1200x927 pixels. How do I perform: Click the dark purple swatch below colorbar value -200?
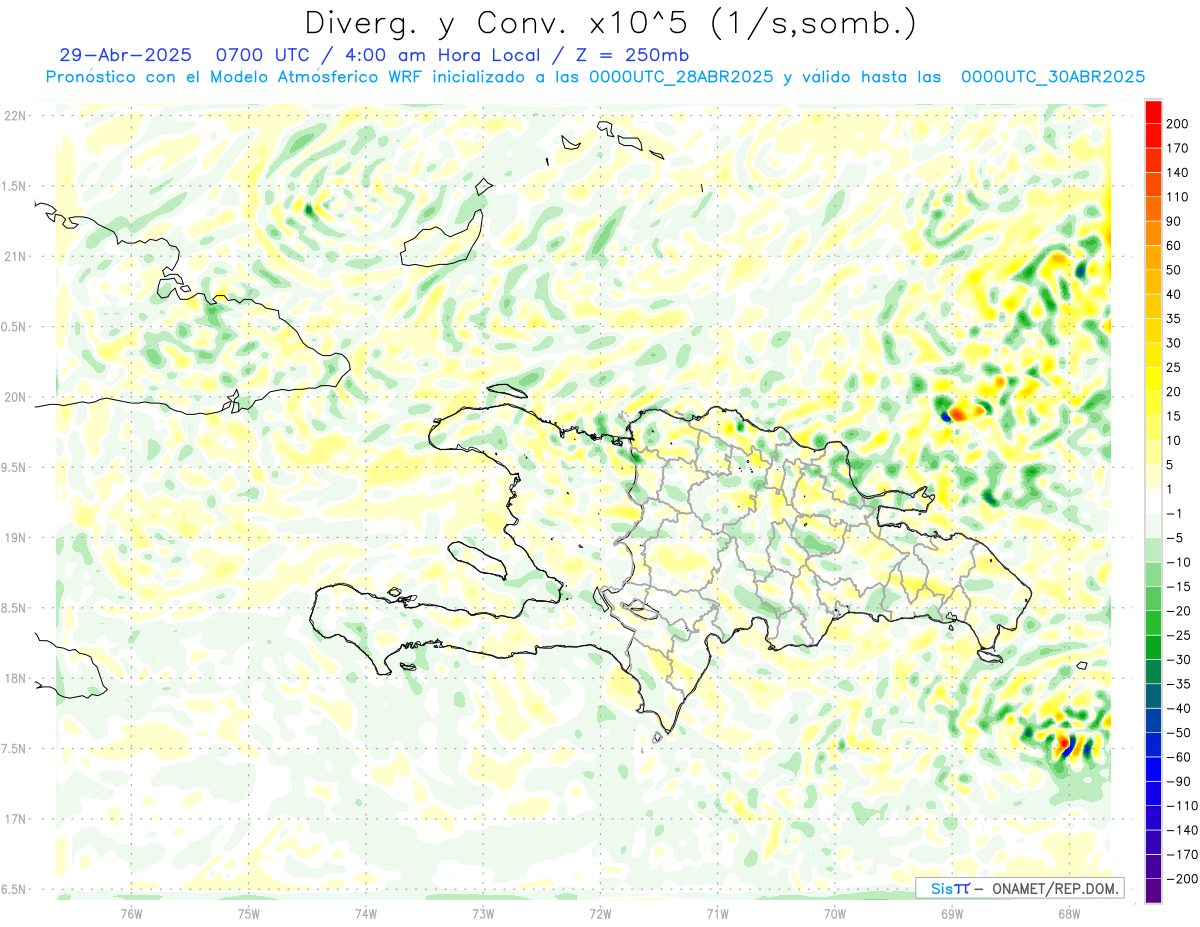tap(1153, 891)
